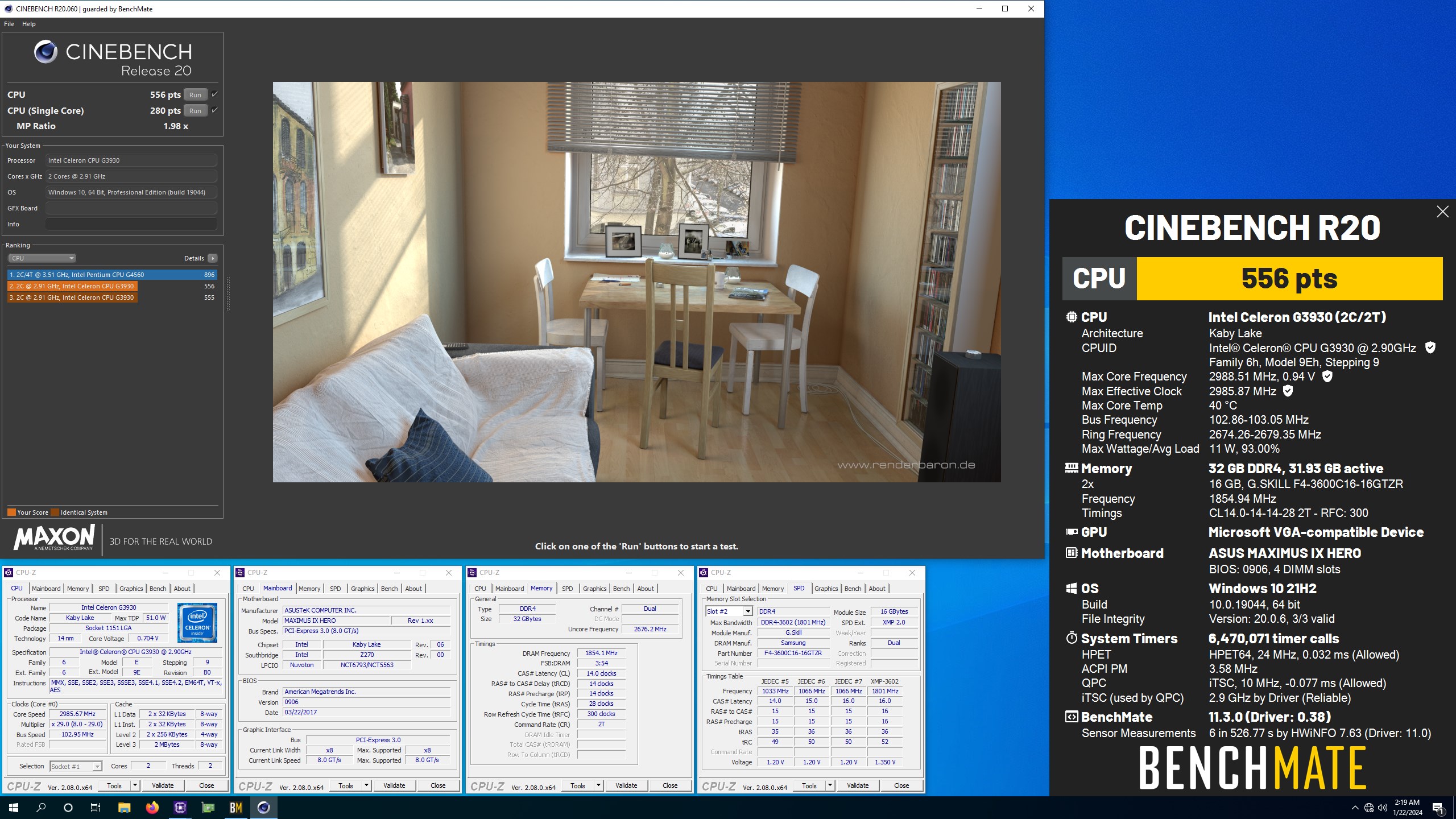Expand Tools arrow in SPD CPU-Z window
1456x819 pixels.
coord(830,785)
